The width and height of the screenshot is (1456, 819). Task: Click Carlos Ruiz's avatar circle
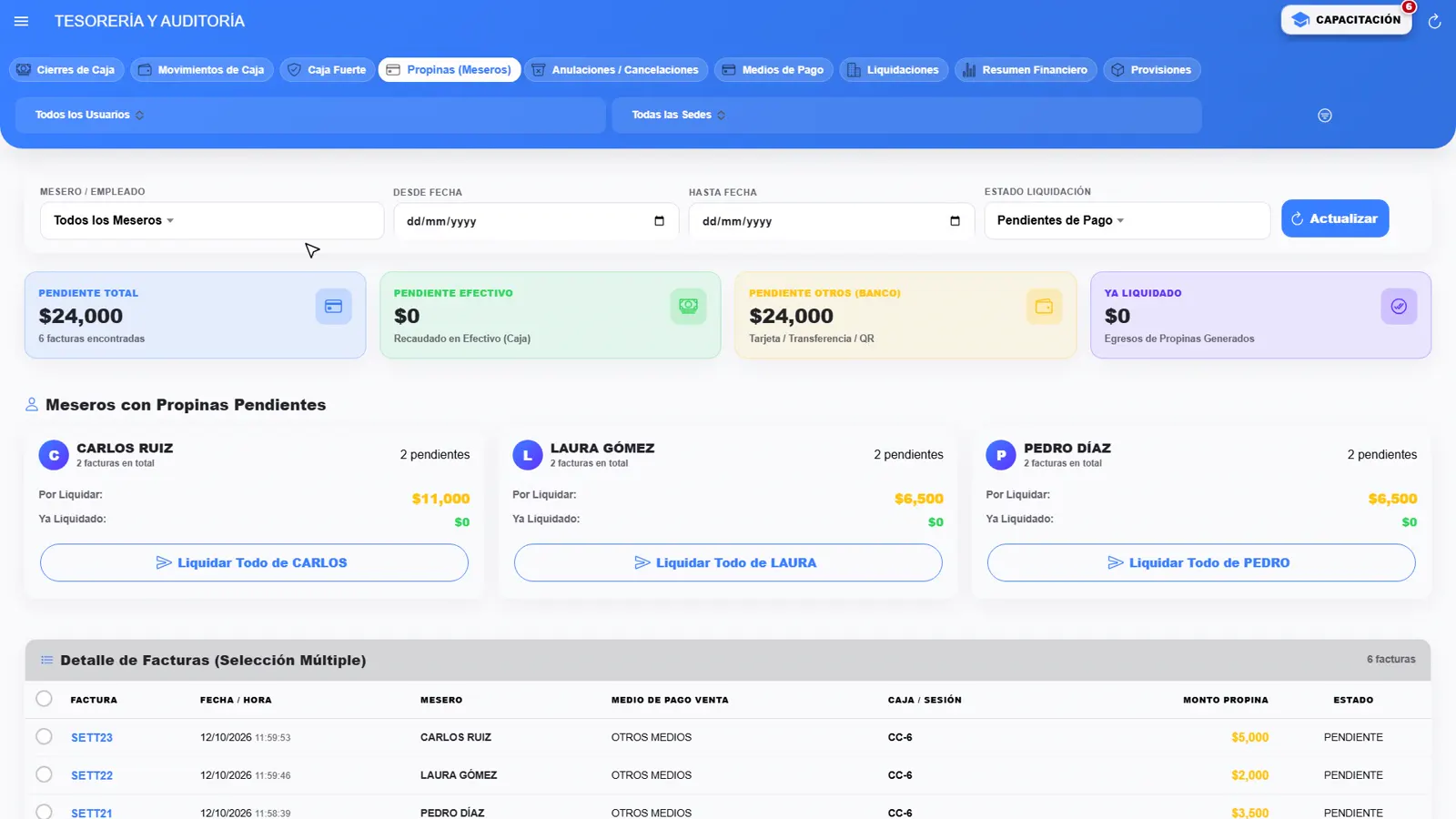coord(54,455)
